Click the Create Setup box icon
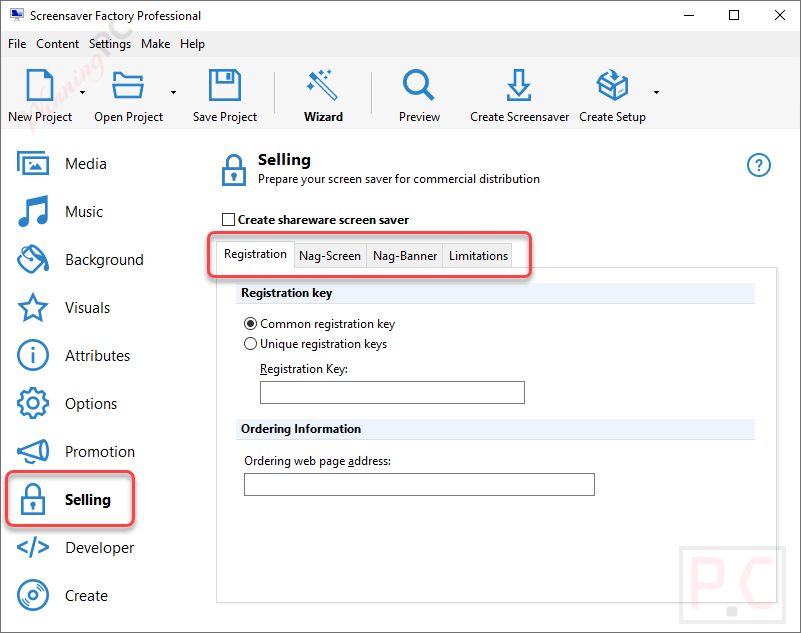The width and height of the screenshot is (801, 633). click(612, 85)
